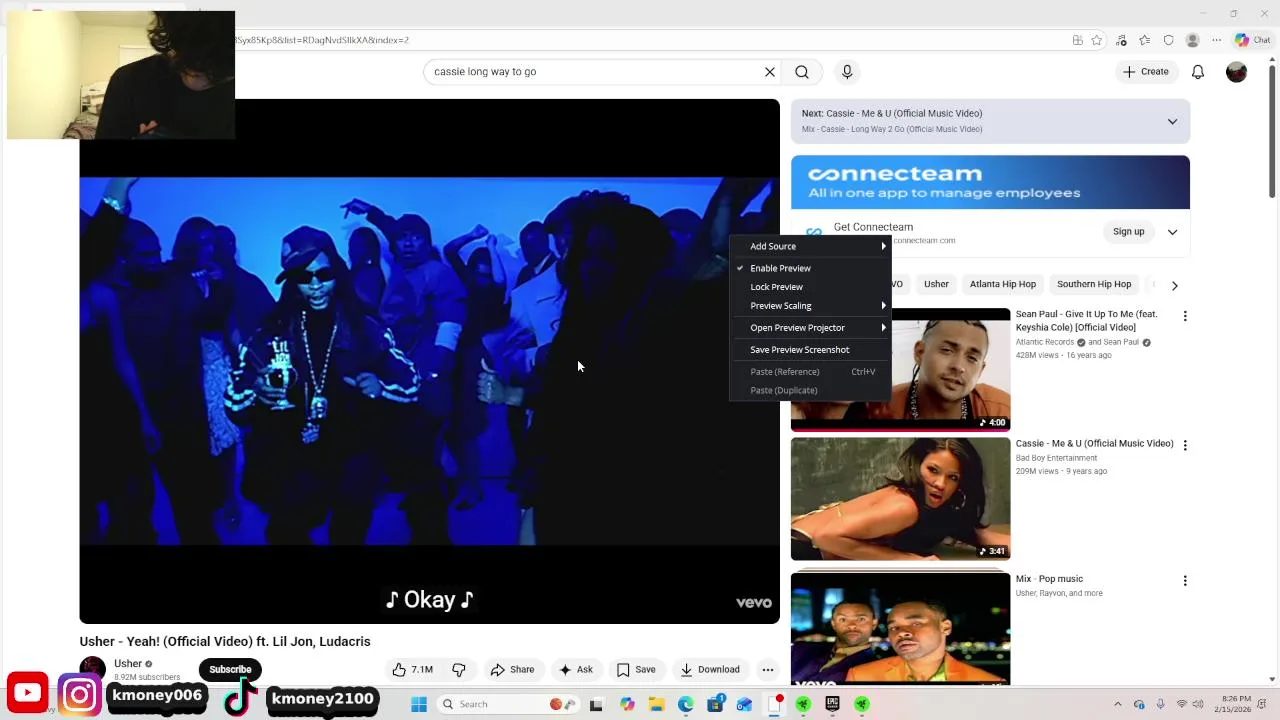Image resolution: width=1280 pixels, height=720 pixels.
Task: Toggle Lock Preview in context menu
Action: click(x=810, y=287)
